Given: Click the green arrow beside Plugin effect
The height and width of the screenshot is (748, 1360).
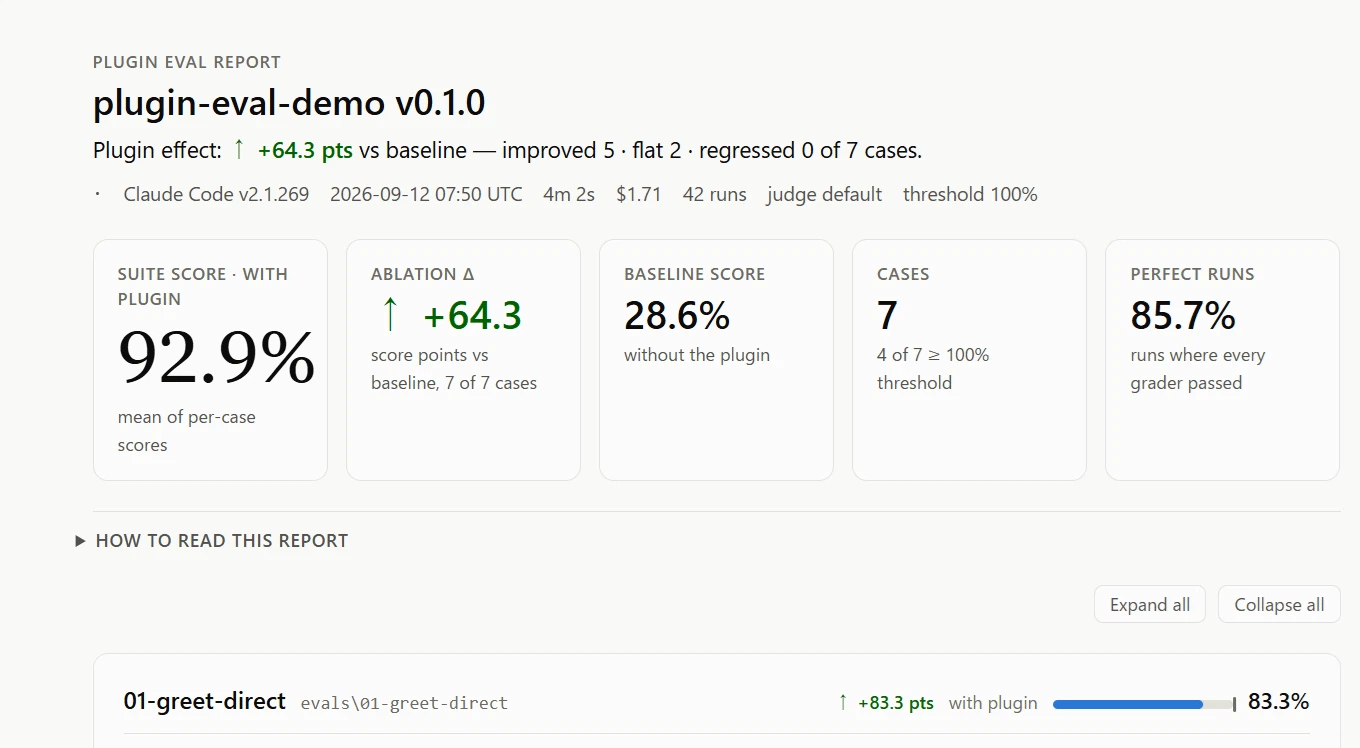Looking at the screenshot, I should coord(239,150).
